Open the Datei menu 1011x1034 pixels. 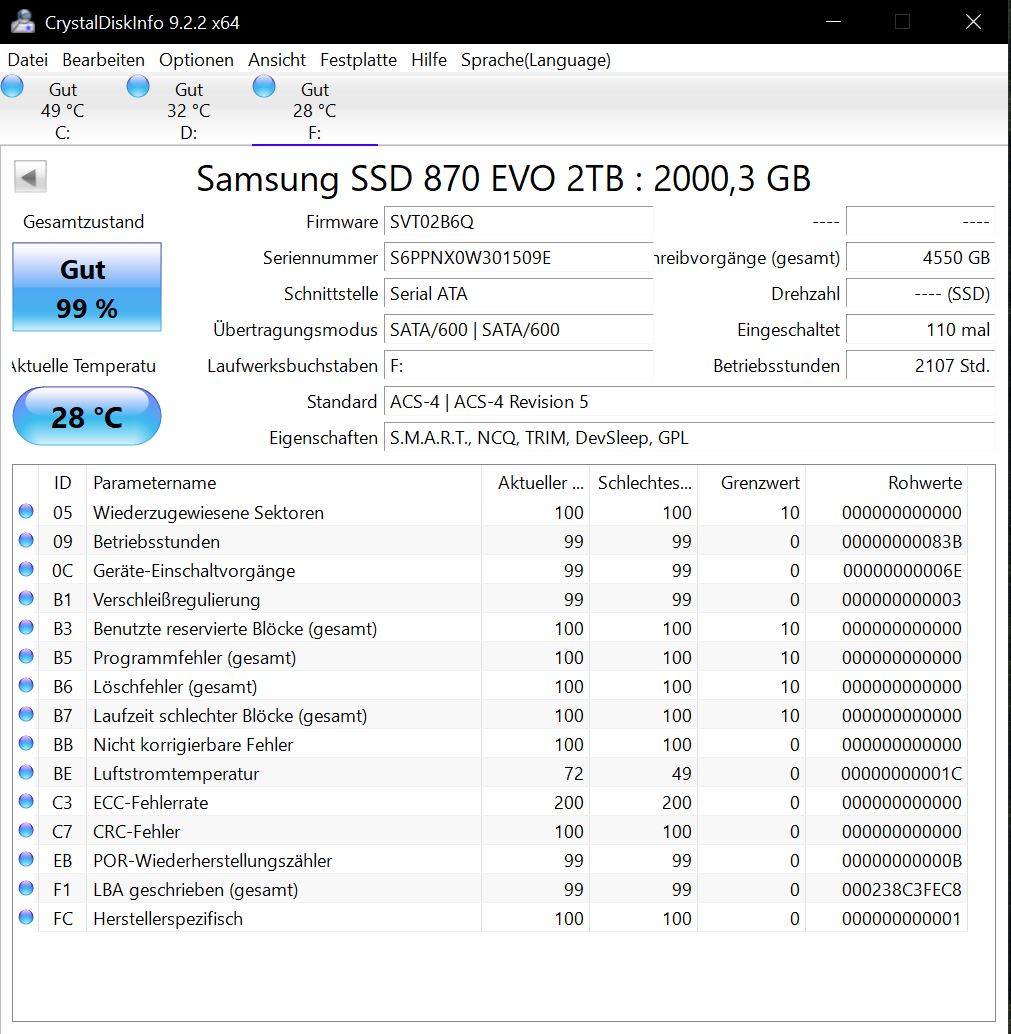27,60
